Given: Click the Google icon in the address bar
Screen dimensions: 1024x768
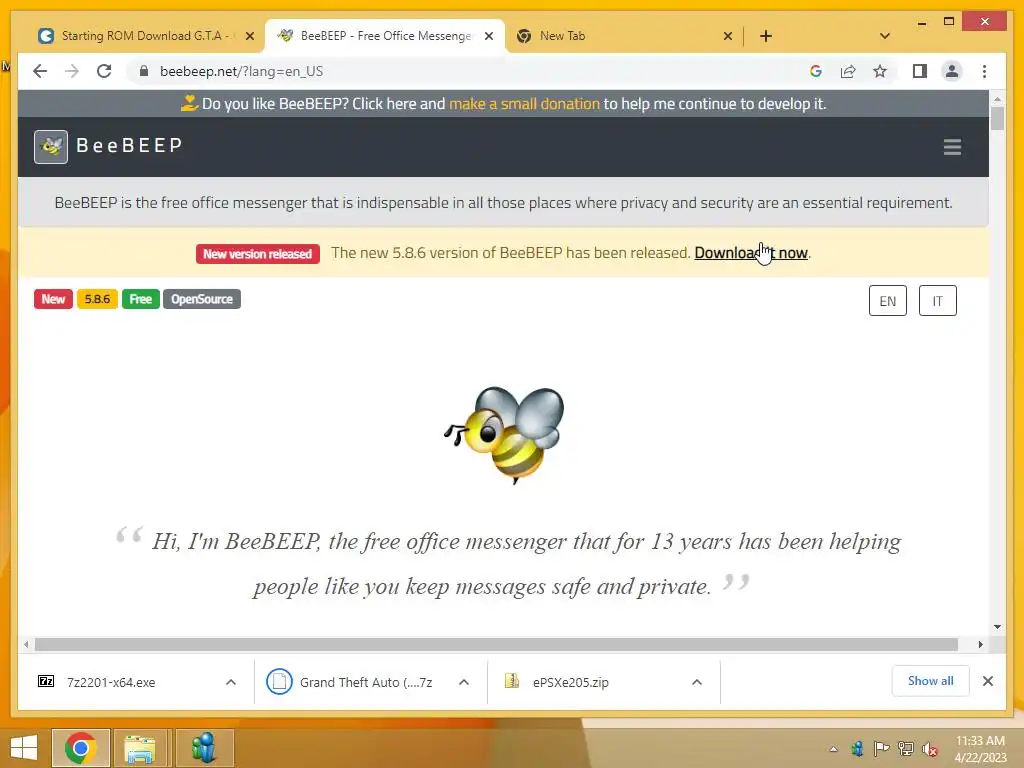Looking at the screenshot, I should (x=816, y=71).
